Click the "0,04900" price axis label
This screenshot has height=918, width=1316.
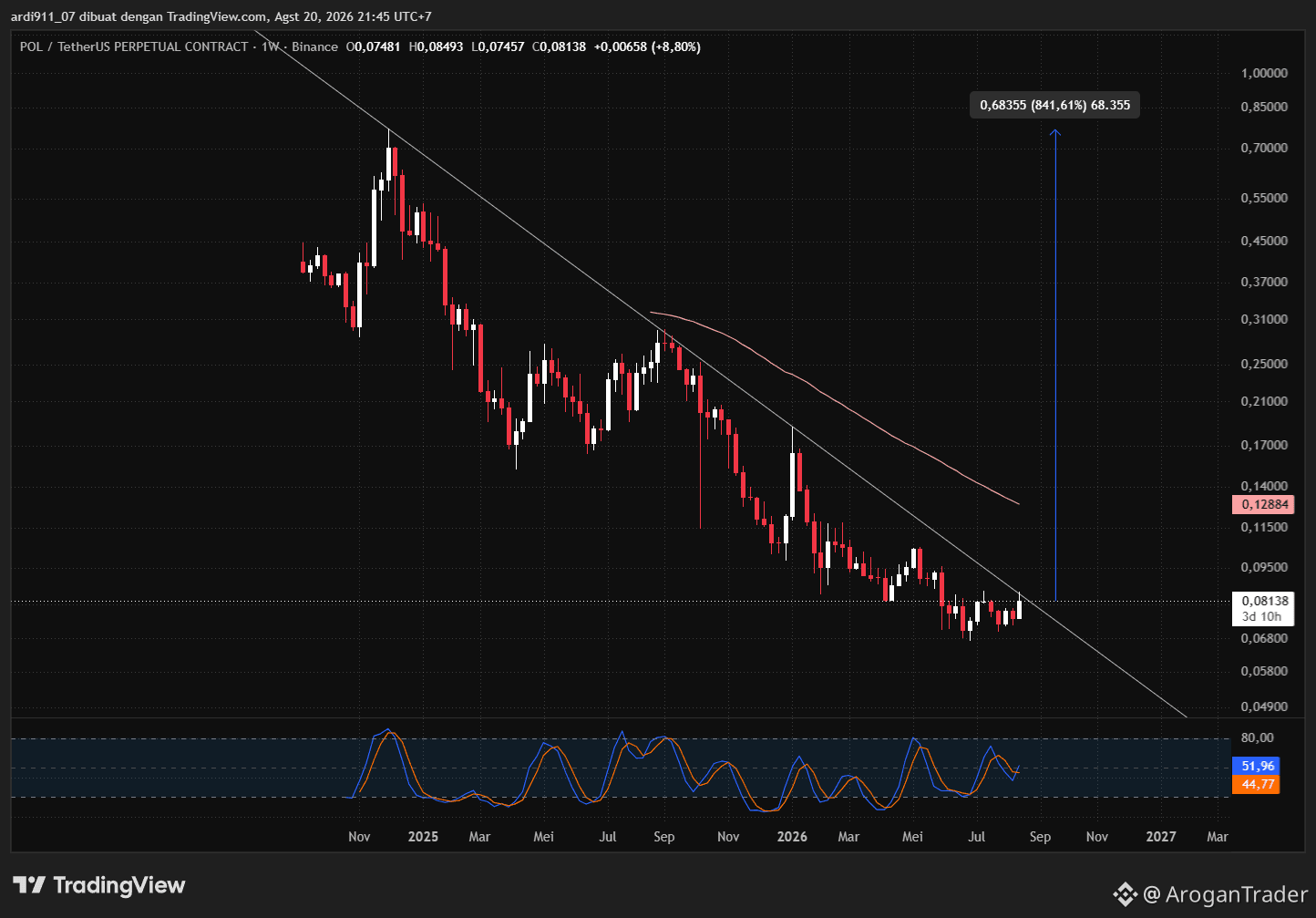tap(1264, 707)
